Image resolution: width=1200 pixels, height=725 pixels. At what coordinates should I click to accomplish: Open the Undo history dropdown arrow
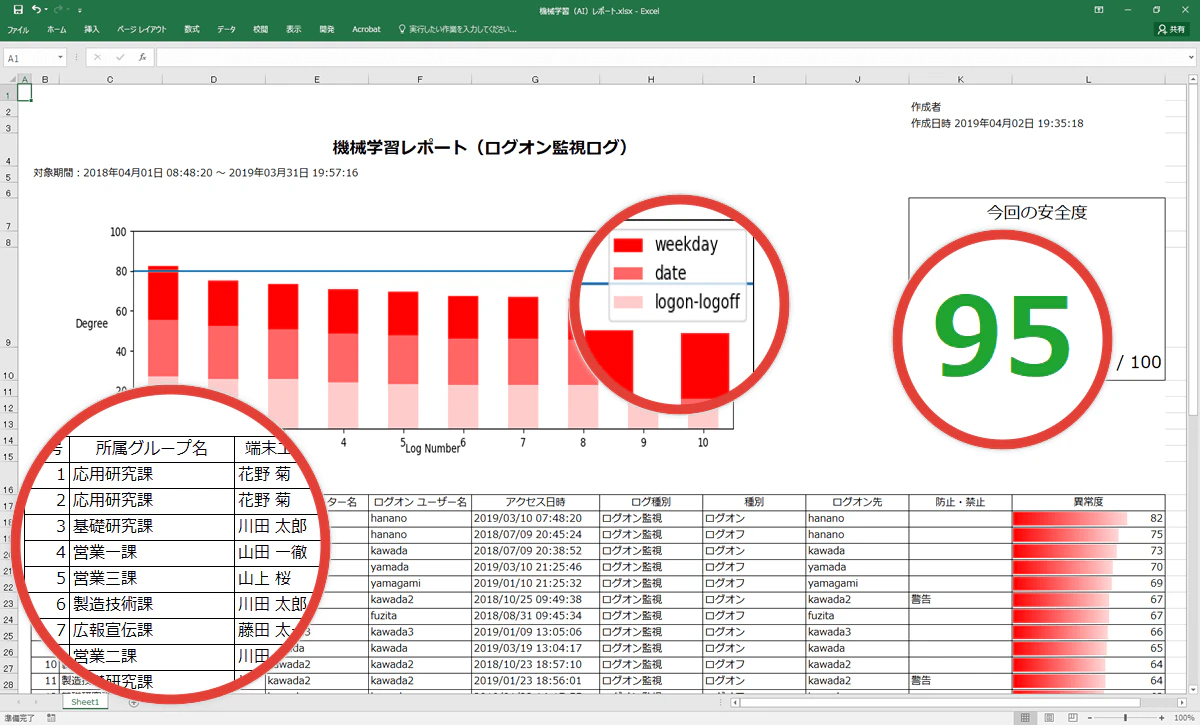(x=46, y=9)
